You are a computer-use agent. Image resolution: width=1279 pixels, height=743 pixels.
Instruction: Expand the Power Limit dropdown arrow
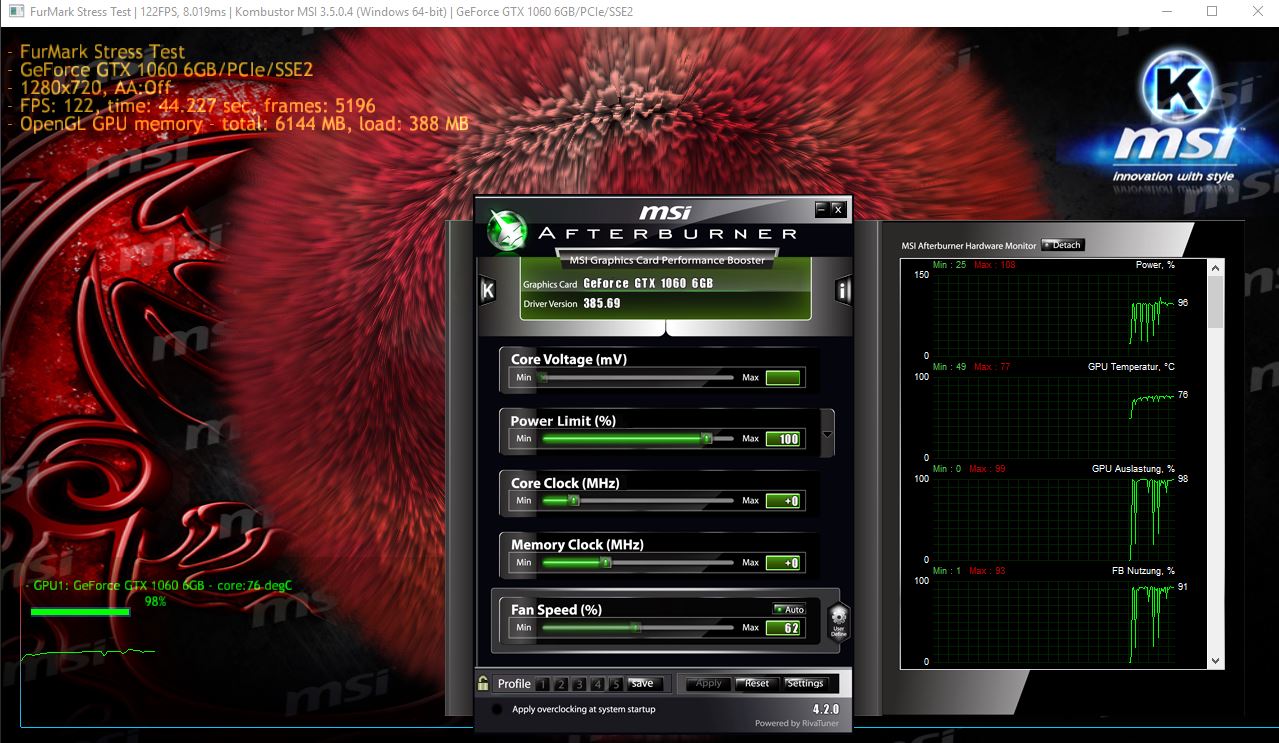pyautogui.click(x=827, y=435)
